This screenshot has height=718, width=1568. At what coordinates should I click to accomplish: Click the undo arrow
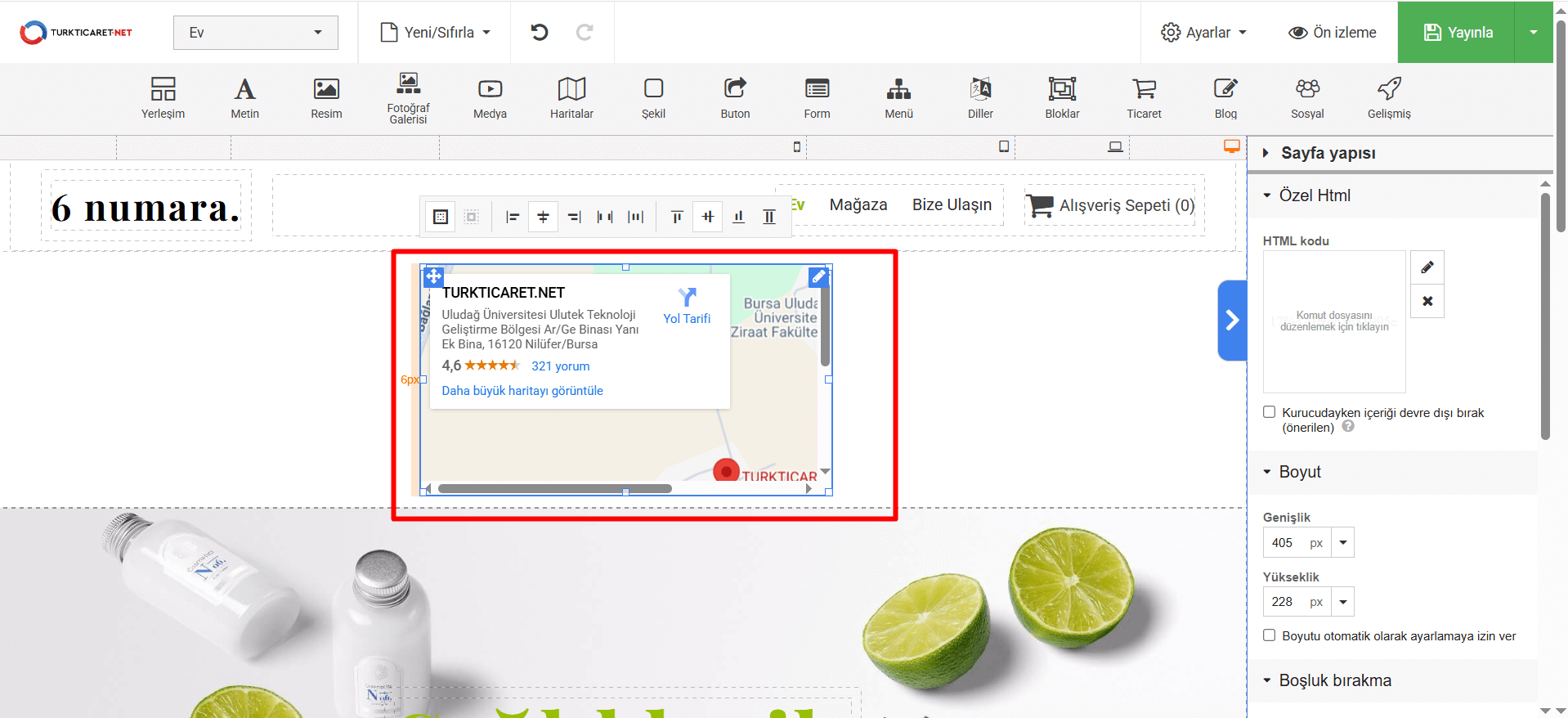click(540, 32)
